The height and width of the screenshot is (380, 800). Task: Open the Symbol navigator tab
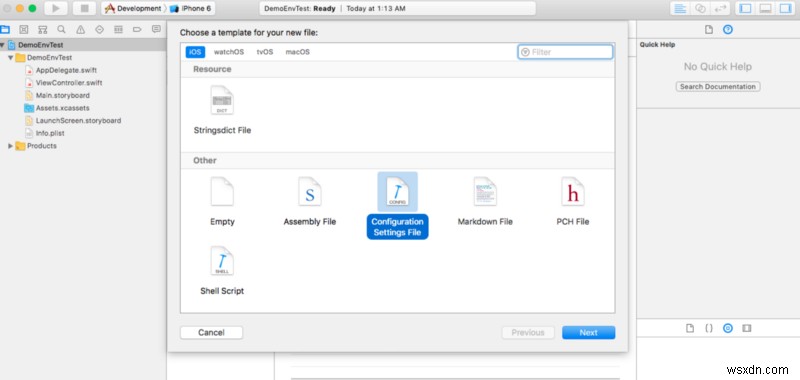[x=24, y=30]
